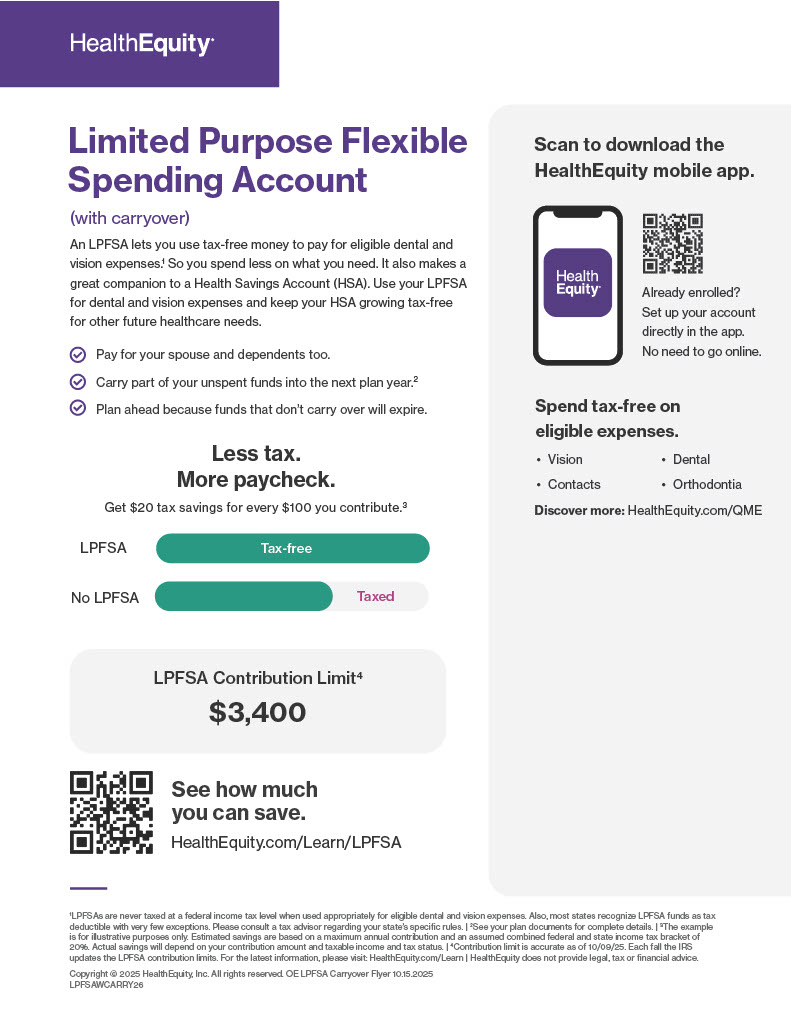Click checkmark beside spouse and dependents

click(x=78, y=355)
